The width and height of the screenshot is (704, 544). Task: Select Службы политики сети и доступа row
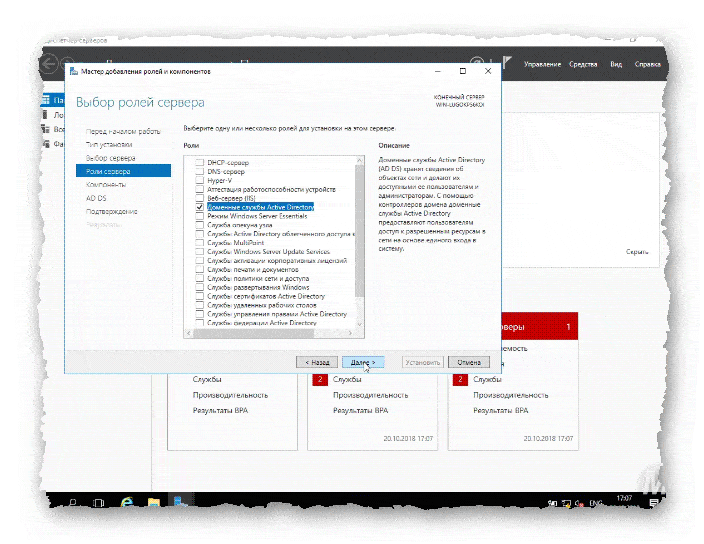coord(258,278)
